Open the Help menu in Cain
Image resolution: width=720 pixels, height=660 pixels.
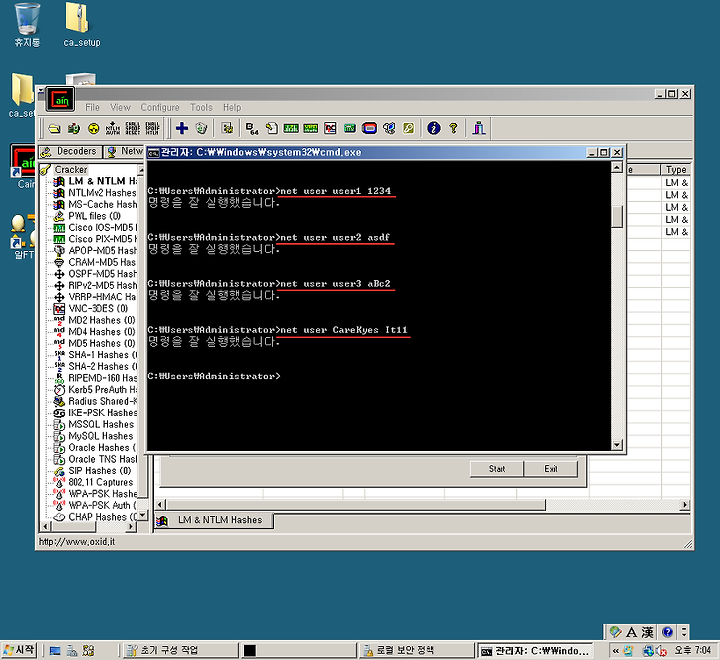pyautogui.click(x=232, y=107)
